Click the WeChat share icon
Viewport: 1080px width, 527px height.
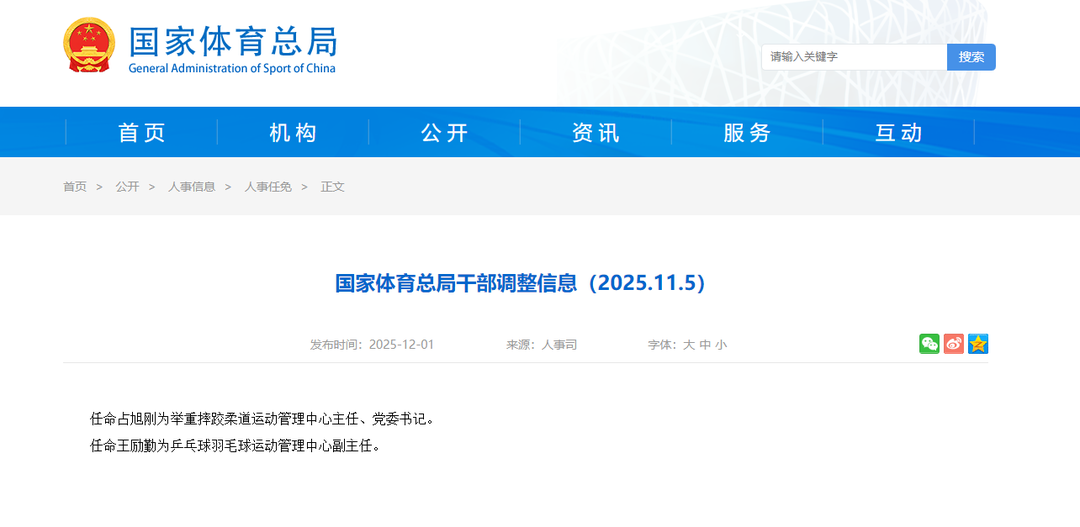pos(929,344)
